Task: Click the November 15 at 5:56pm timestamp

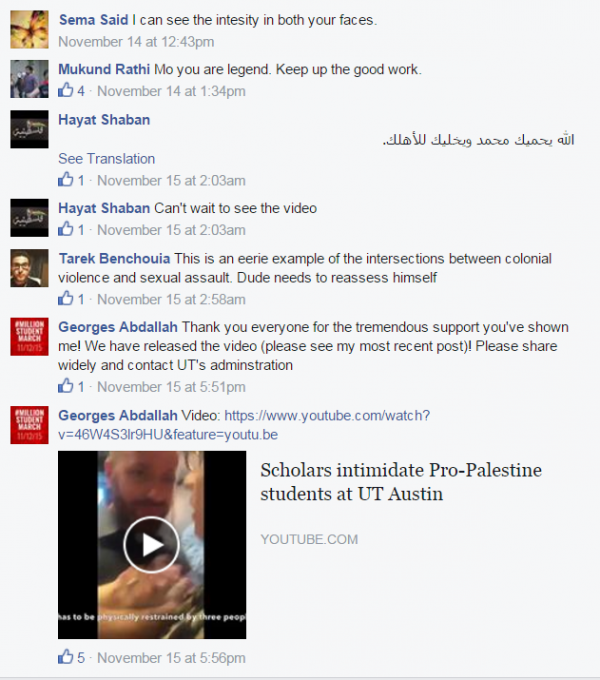Action: click(x=171, y=658)
